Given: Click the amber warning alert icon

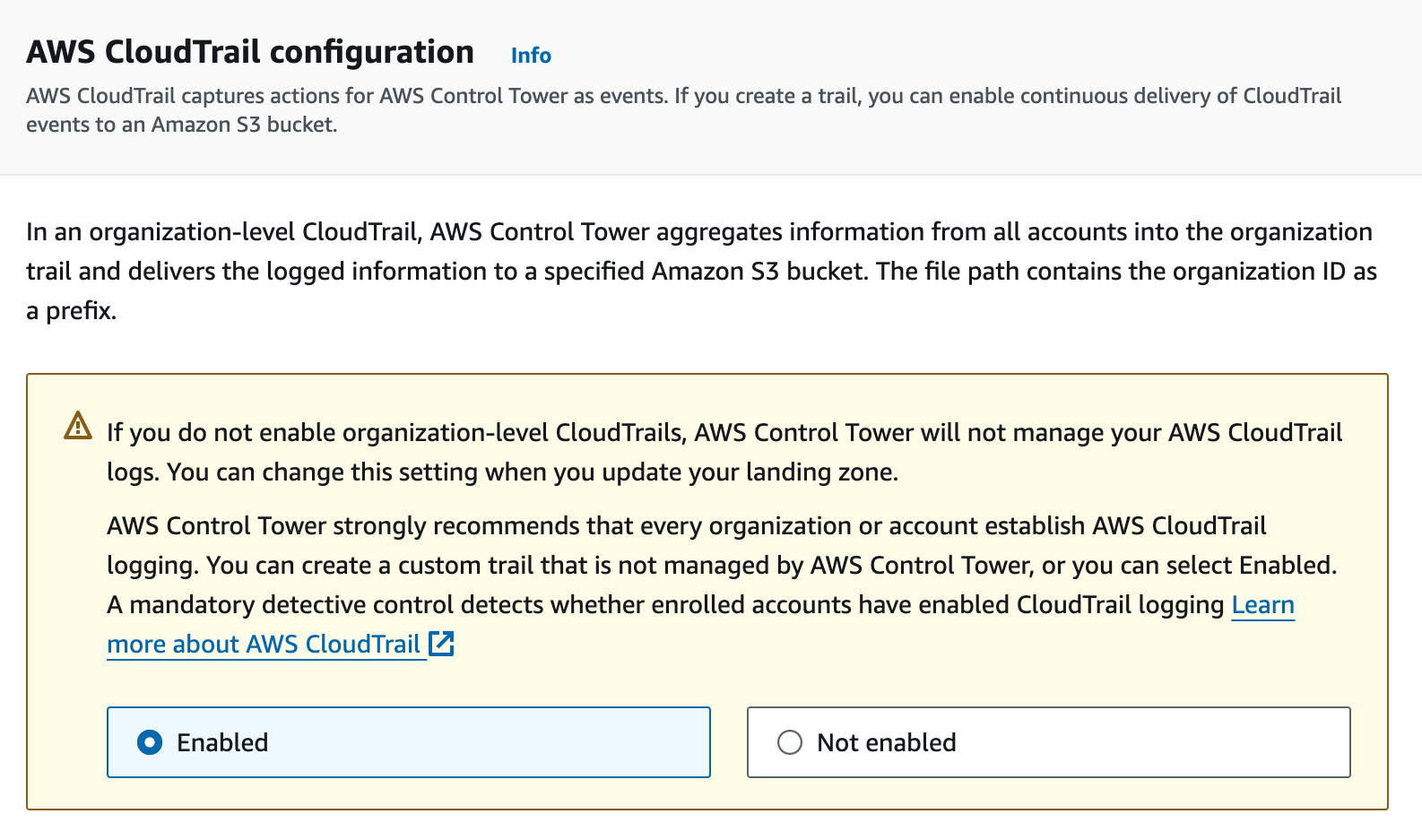Looking at the screenshot, I should [77, 426].
